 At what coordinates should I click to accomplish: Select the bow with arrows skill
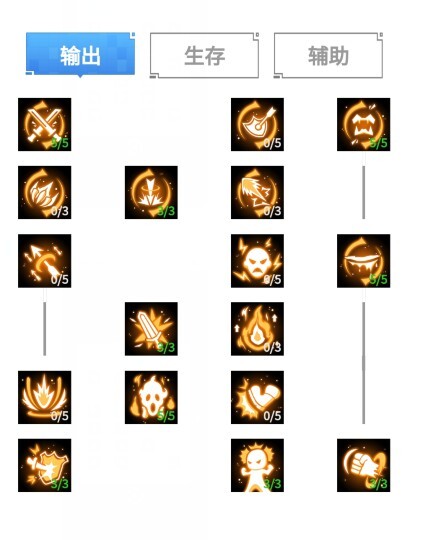tap(44, 261)
